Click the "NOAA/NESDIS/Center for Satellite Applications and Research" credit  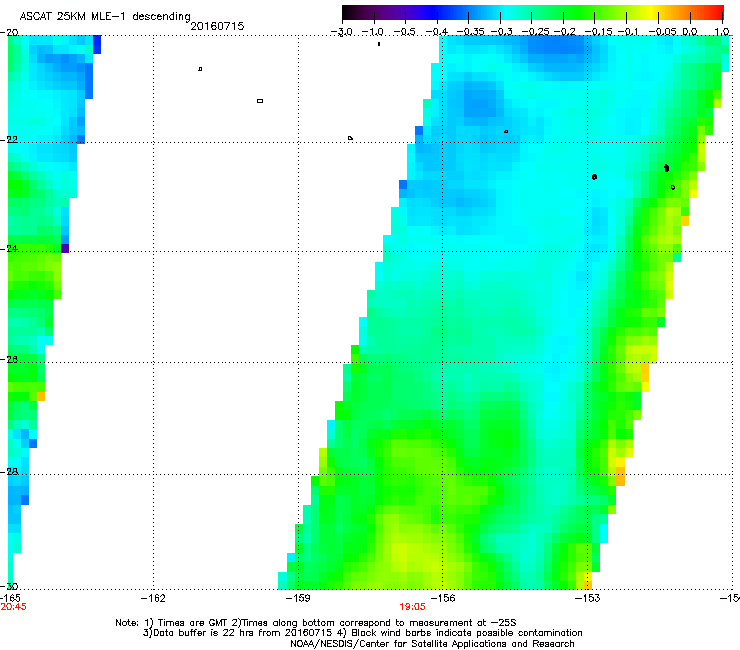(432, 644)
